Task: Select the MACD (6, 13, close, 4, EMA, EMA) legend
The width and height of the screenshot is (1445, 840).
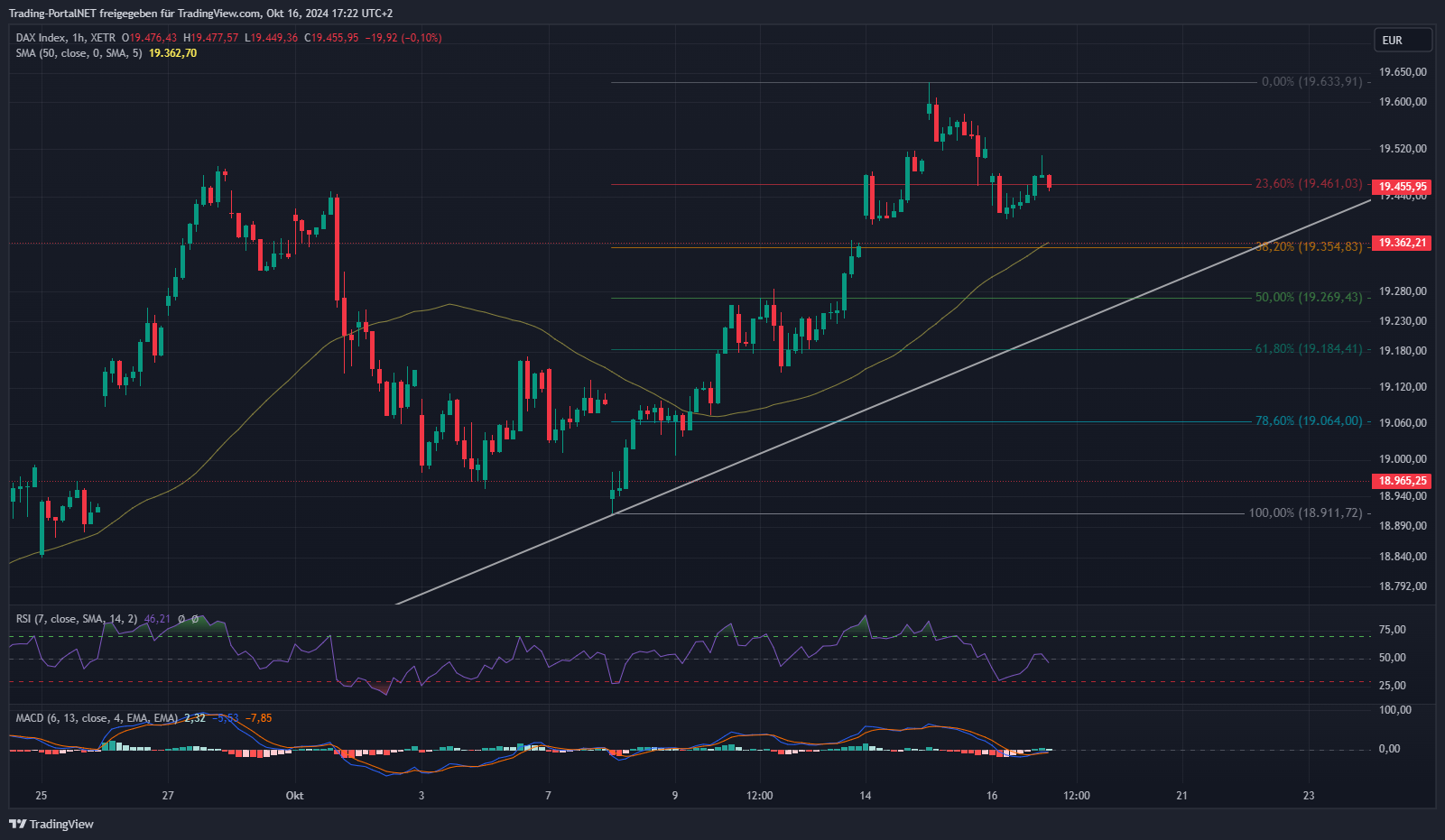Action: coord(97,718)
